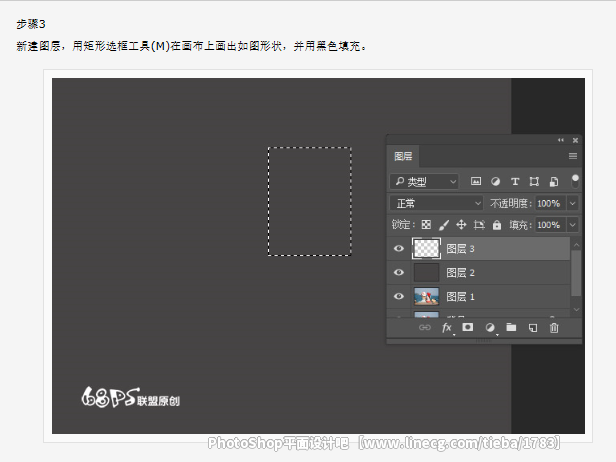Image resolution: width=616 pixels, height=462 pixels.
Task: Delete layer with trash icon
Action: tap(554, 328)
